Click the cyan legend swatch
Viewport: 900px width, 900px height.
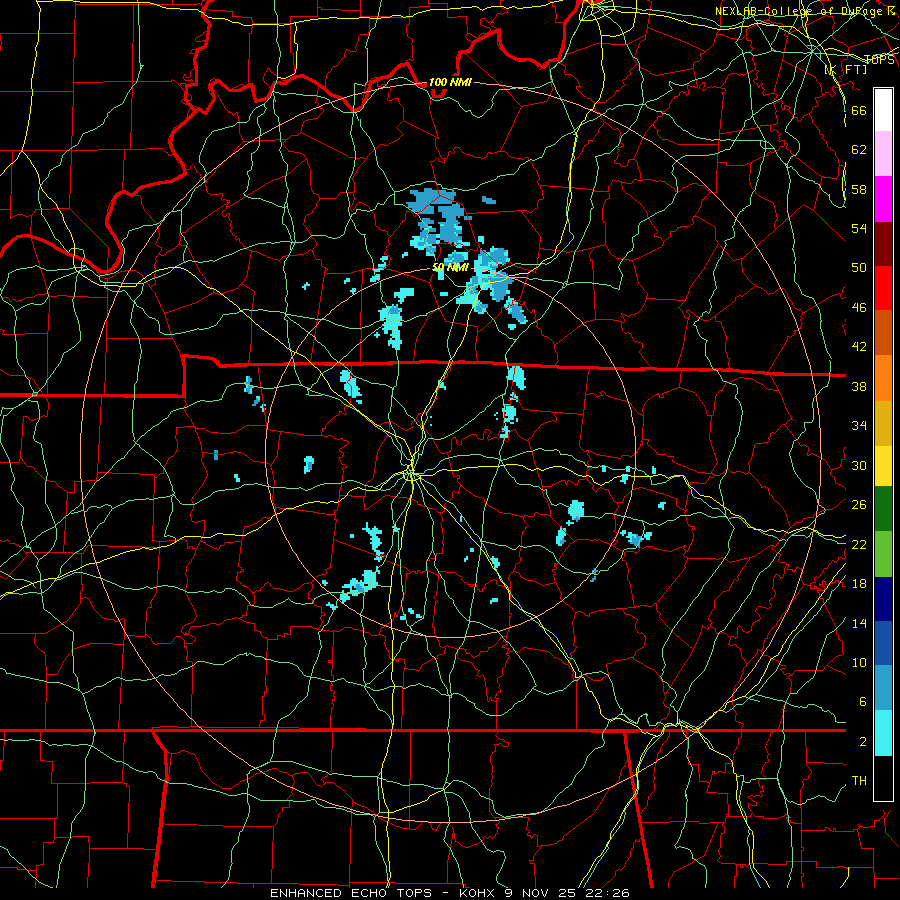(x=883, y=733)
